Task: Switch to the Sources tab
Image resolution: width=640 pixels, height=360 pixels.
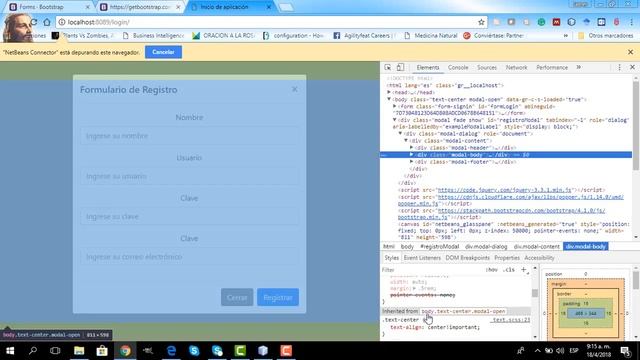Action: coord(487,67)
